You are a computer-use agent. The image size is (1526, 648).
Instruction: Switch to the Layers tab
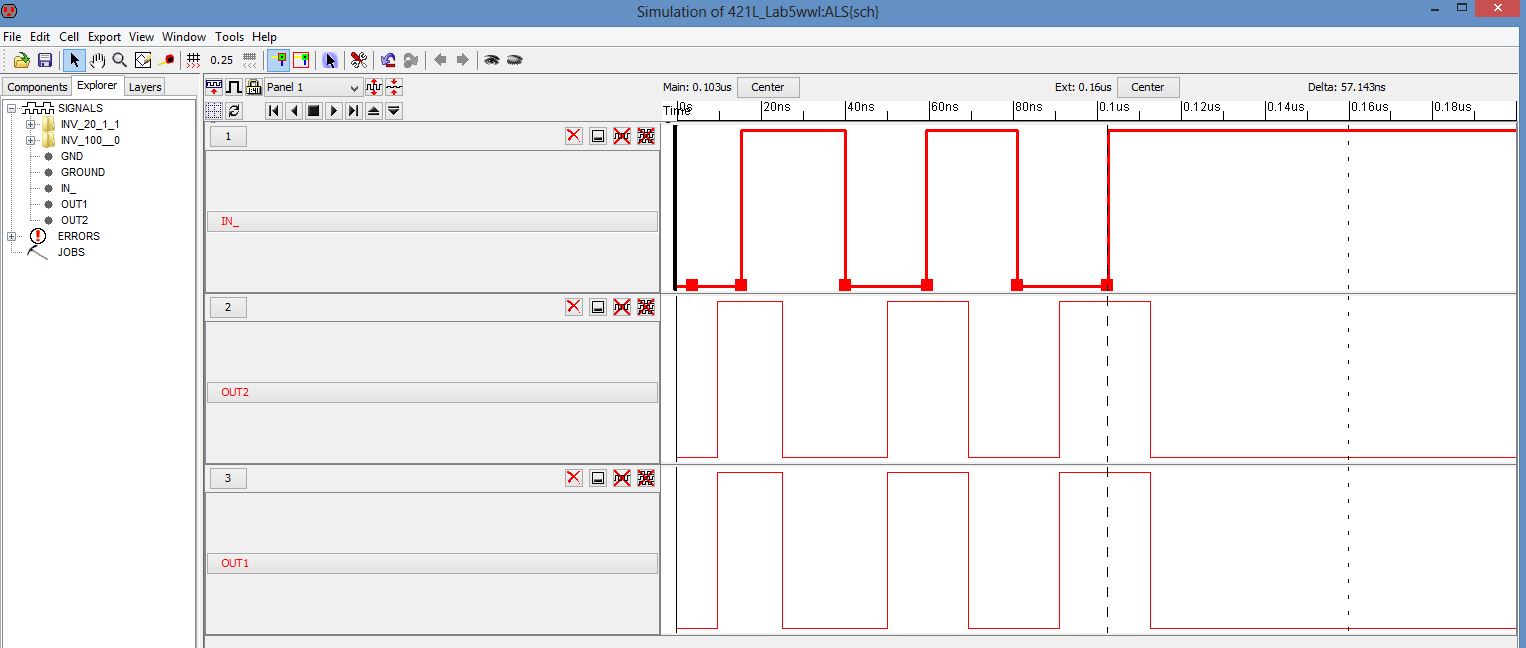click(x=145, y=87)
